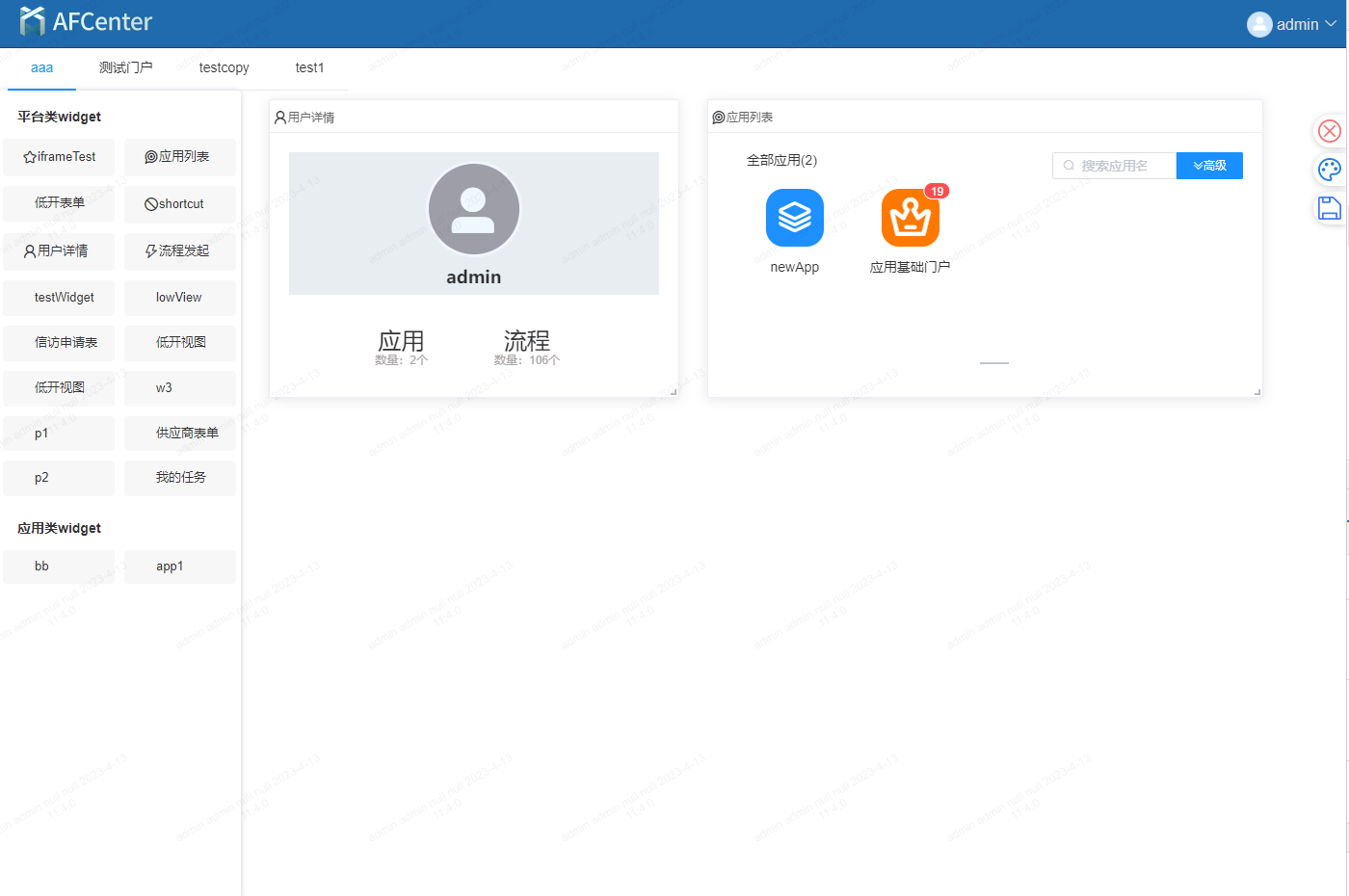Click the resize handle of 用户详情 panel
This screenshot has width=1349, height=896.
(x=674, y=391)
